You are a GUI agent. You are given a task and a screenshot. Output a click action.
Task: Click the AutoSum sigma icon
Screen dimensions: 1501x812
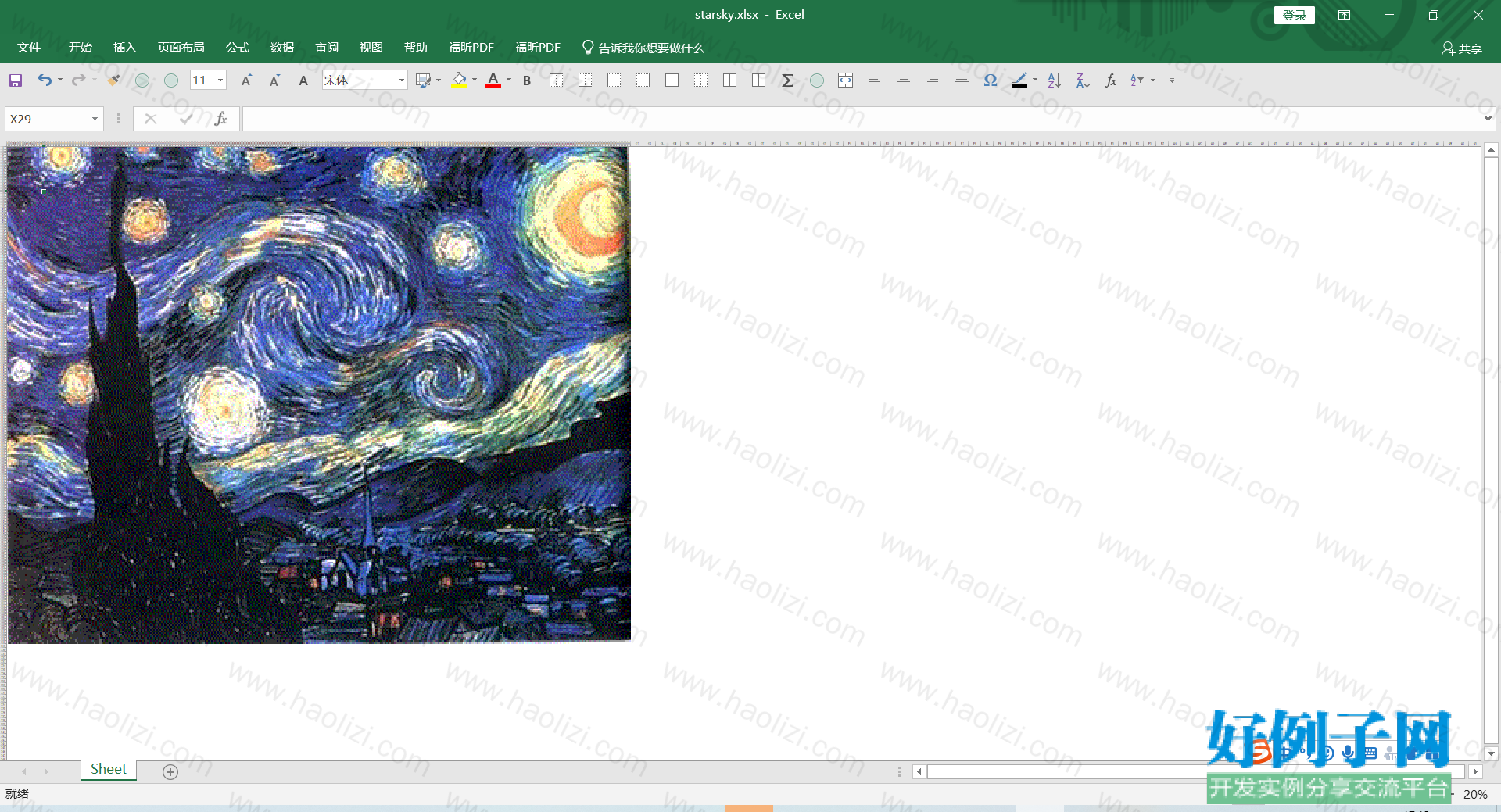pos(788,80)
